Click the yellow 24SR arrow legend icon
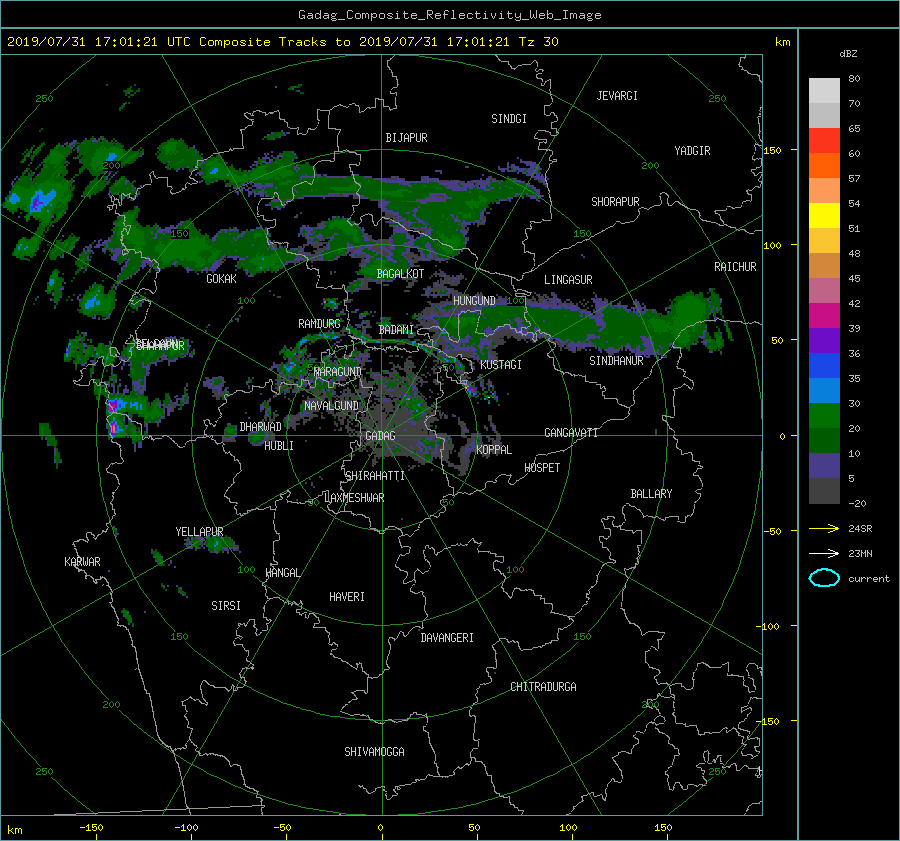 click(x=824, y=528)
